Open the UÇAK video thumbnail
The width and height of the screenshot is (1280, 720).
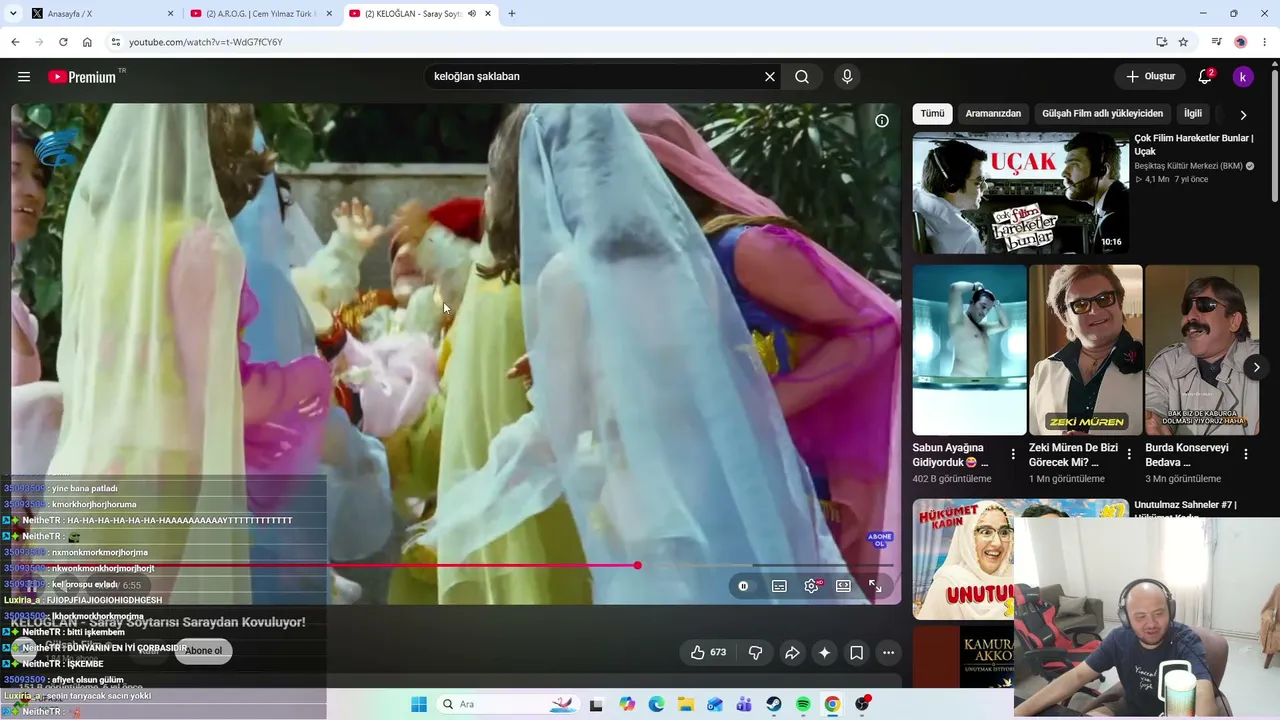(1020, 193)
